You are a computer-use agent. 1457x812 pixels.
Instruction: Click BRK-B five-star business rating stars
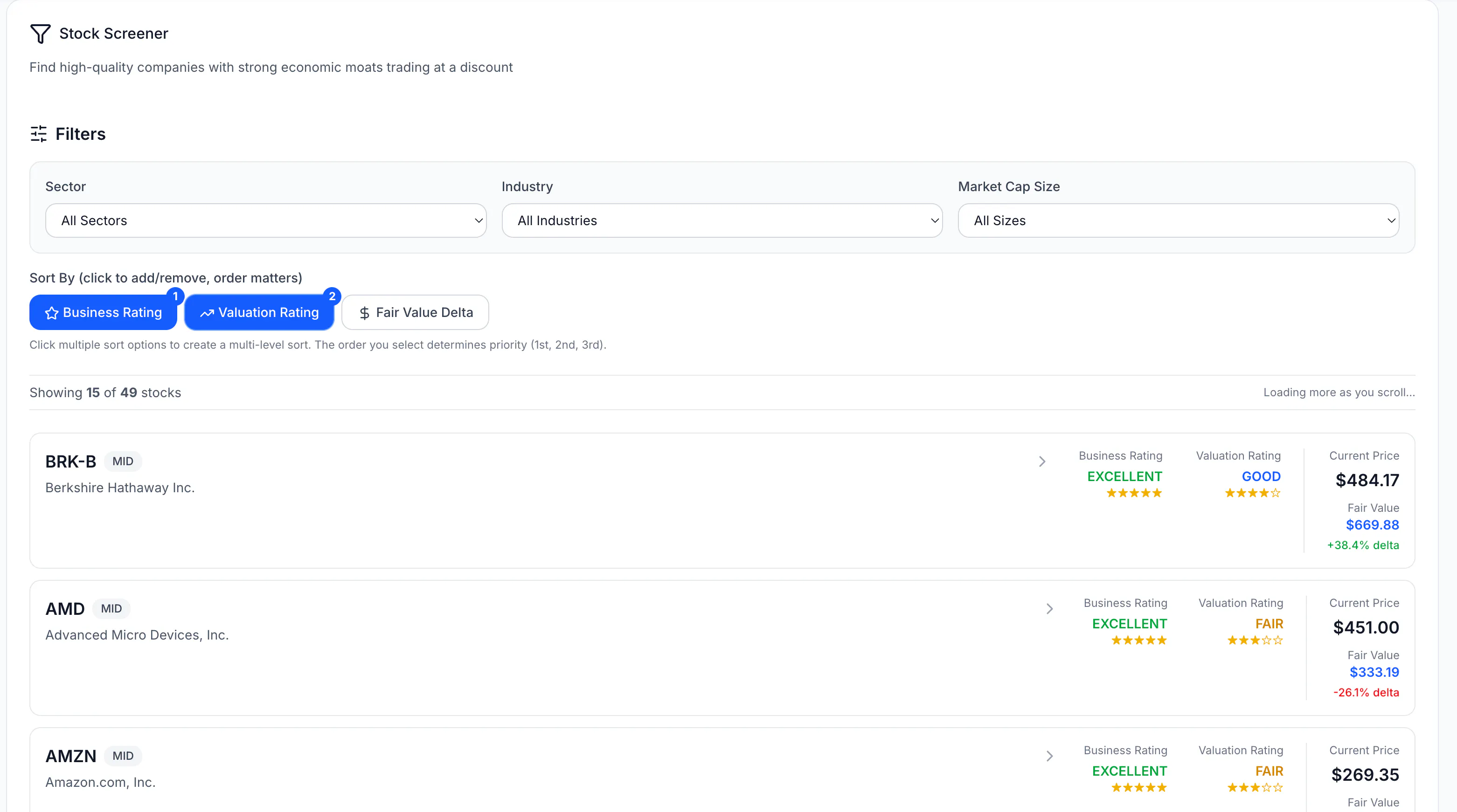(x=1134, y=493)
